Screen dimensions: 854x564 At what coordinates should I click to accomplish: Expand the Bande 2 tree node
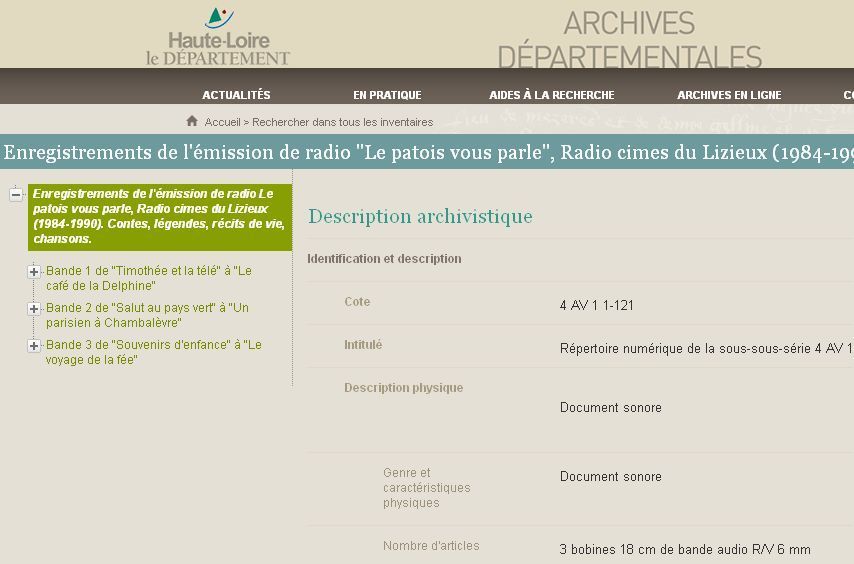(34, 308)
